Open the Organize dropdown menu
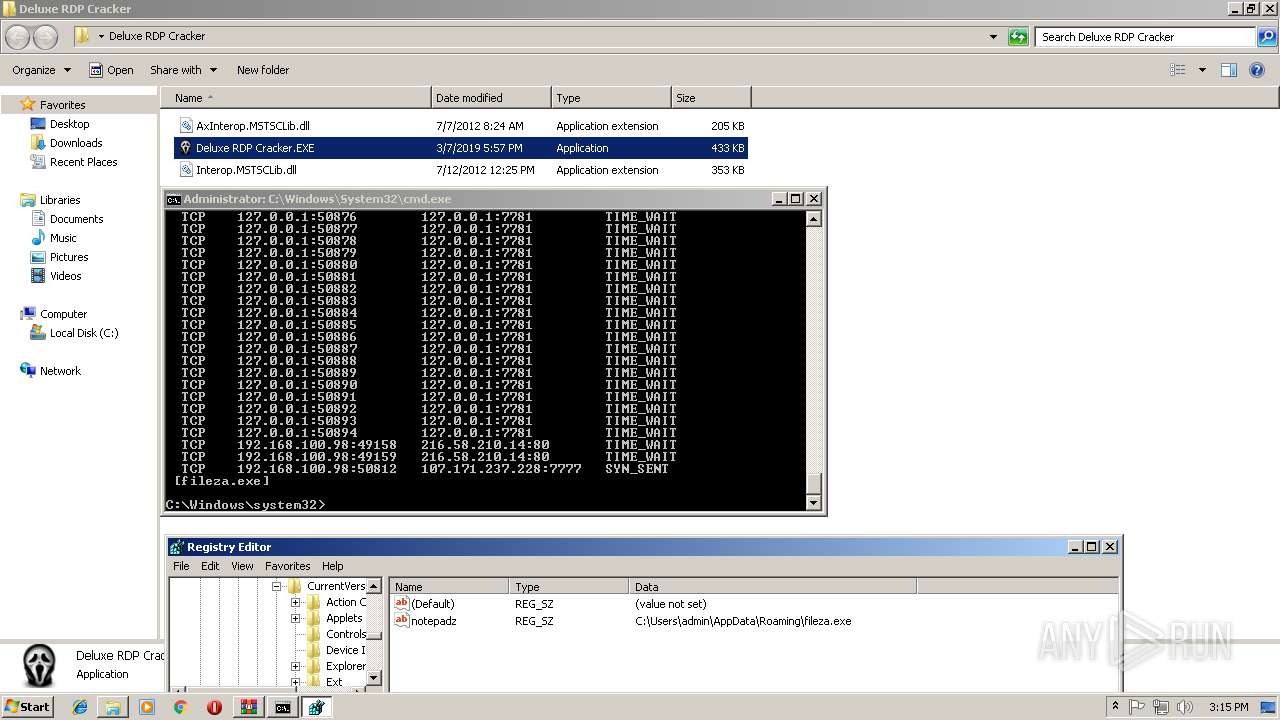The image size is (1280, 720). [42, 70]
